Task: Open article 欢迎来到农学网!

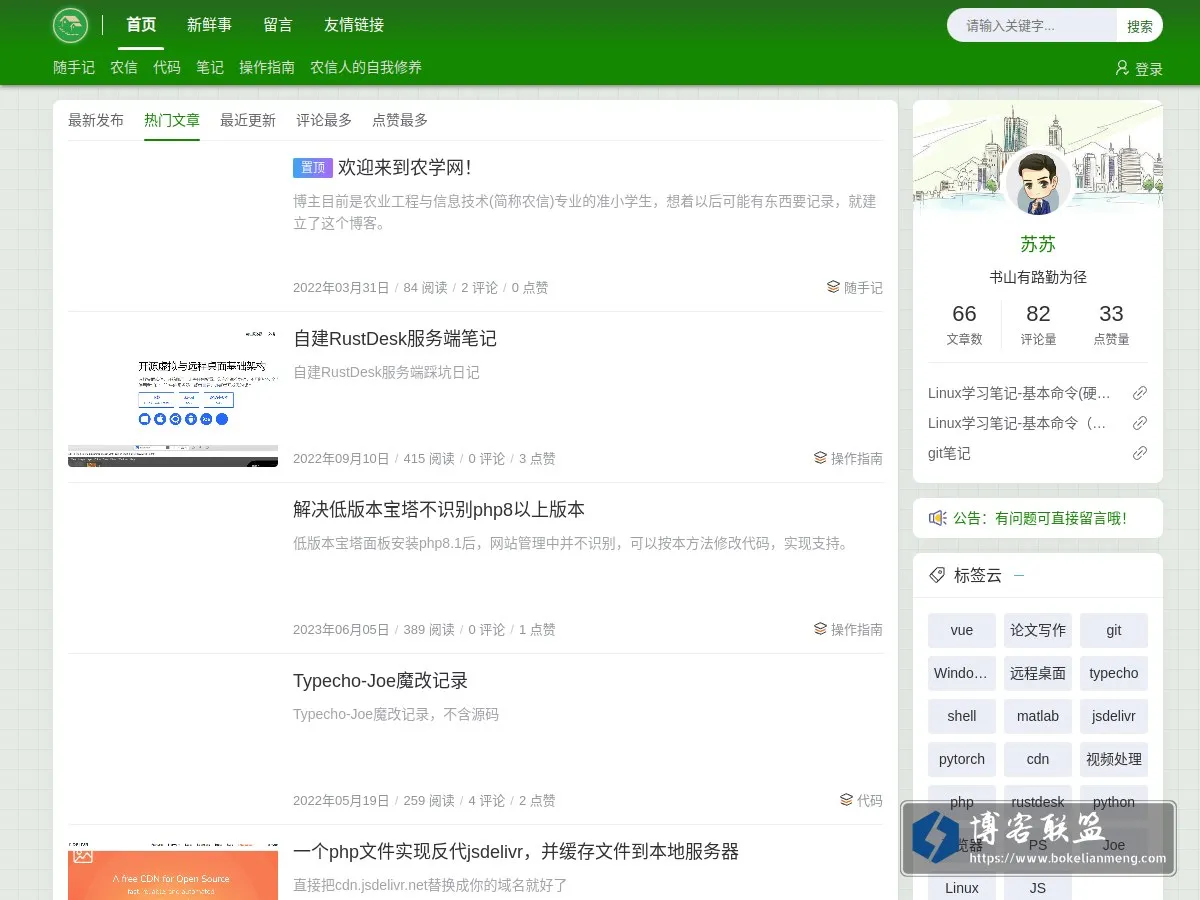Action: click(x=404, y=167)
